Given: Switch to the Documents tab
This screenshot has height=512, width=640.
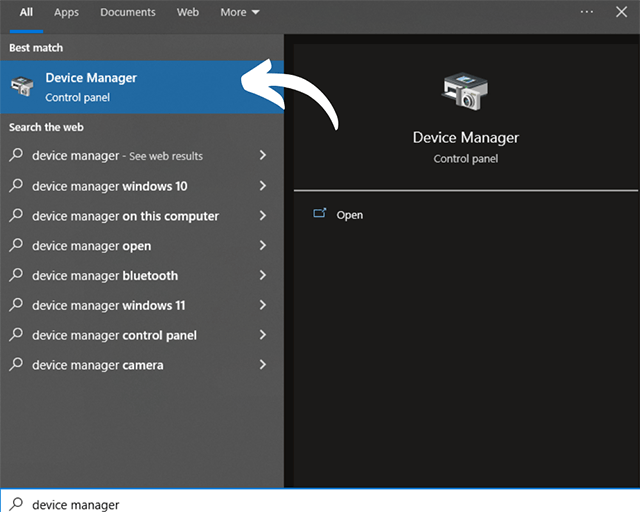Looking at the screenshot, I should pyautogui.click(x=128, y=12).
